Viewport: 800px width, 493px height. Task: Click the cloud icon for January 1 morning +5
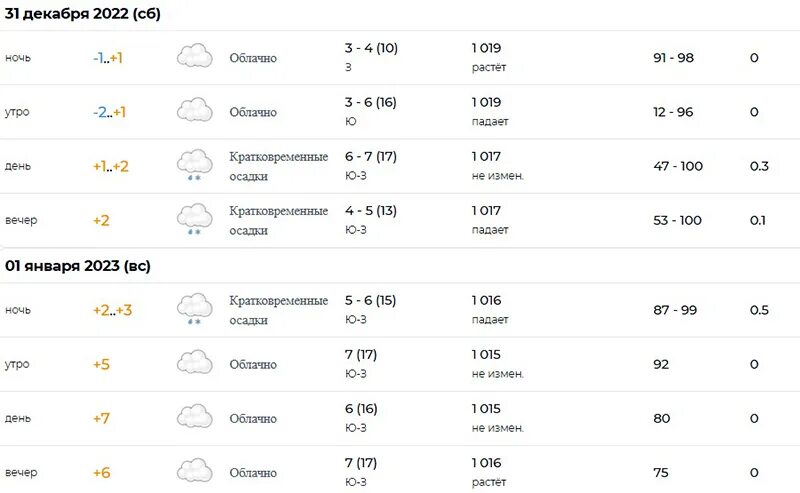tap(194, 362)
